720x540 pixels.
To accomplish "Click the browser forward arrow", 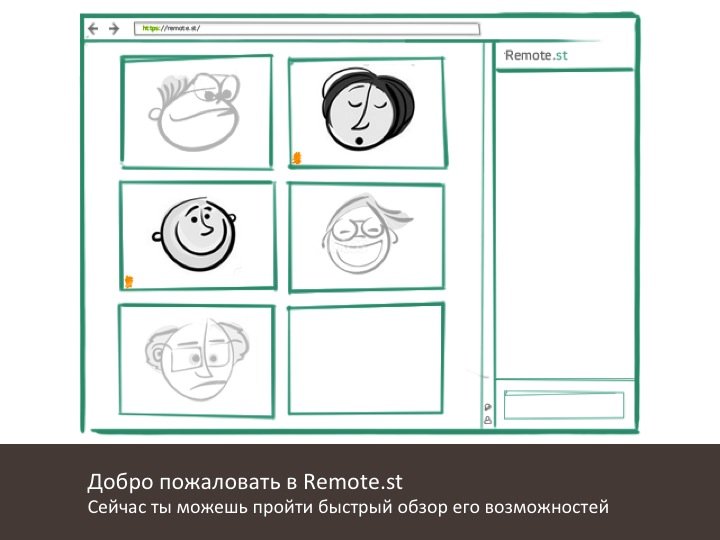I will pos(113,29).
